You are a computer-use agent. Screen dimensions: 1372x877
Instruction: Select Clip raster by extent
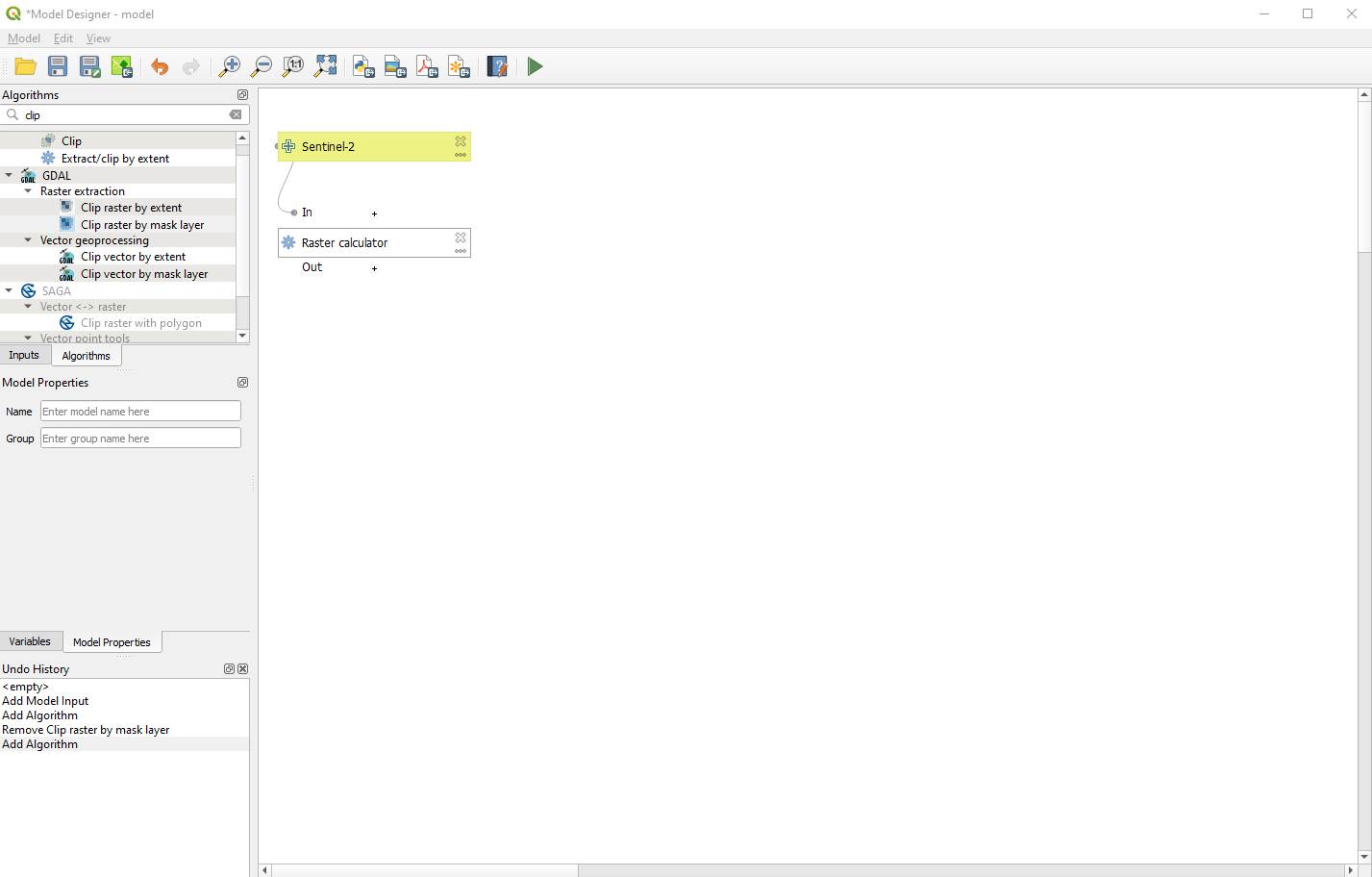click(x=131, y=208)
